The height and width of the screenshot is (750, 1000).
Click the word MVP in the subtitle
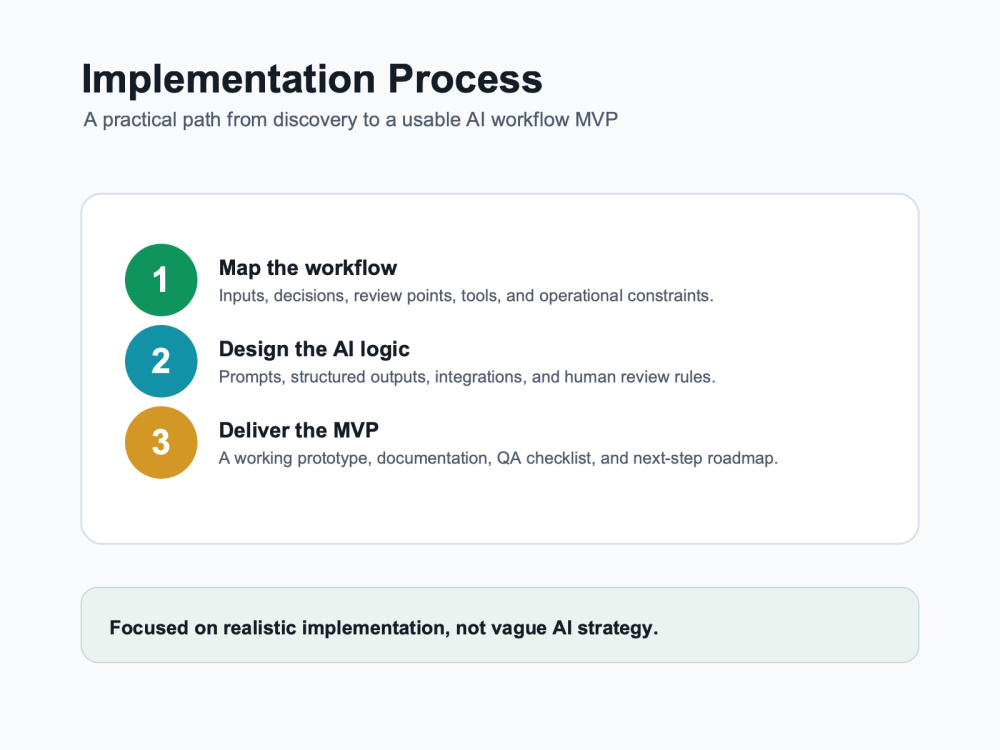[x=596, y=120]
